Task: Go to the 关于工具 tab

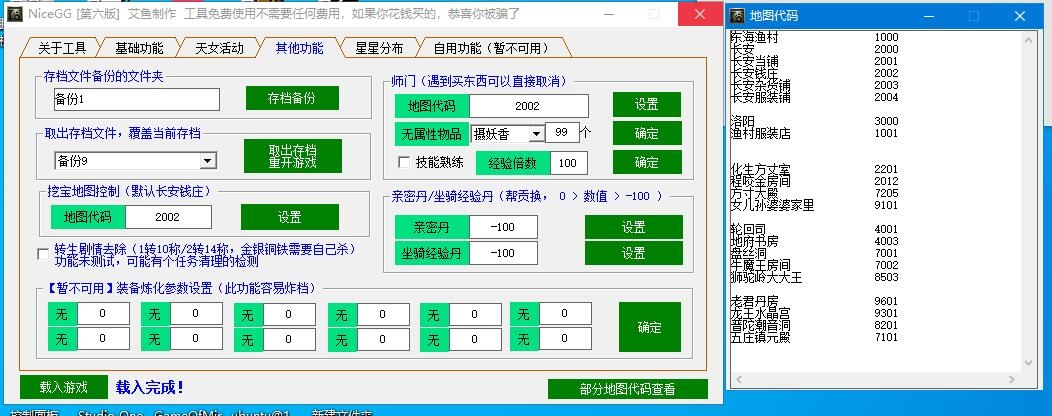Action: tap(62, 47)
